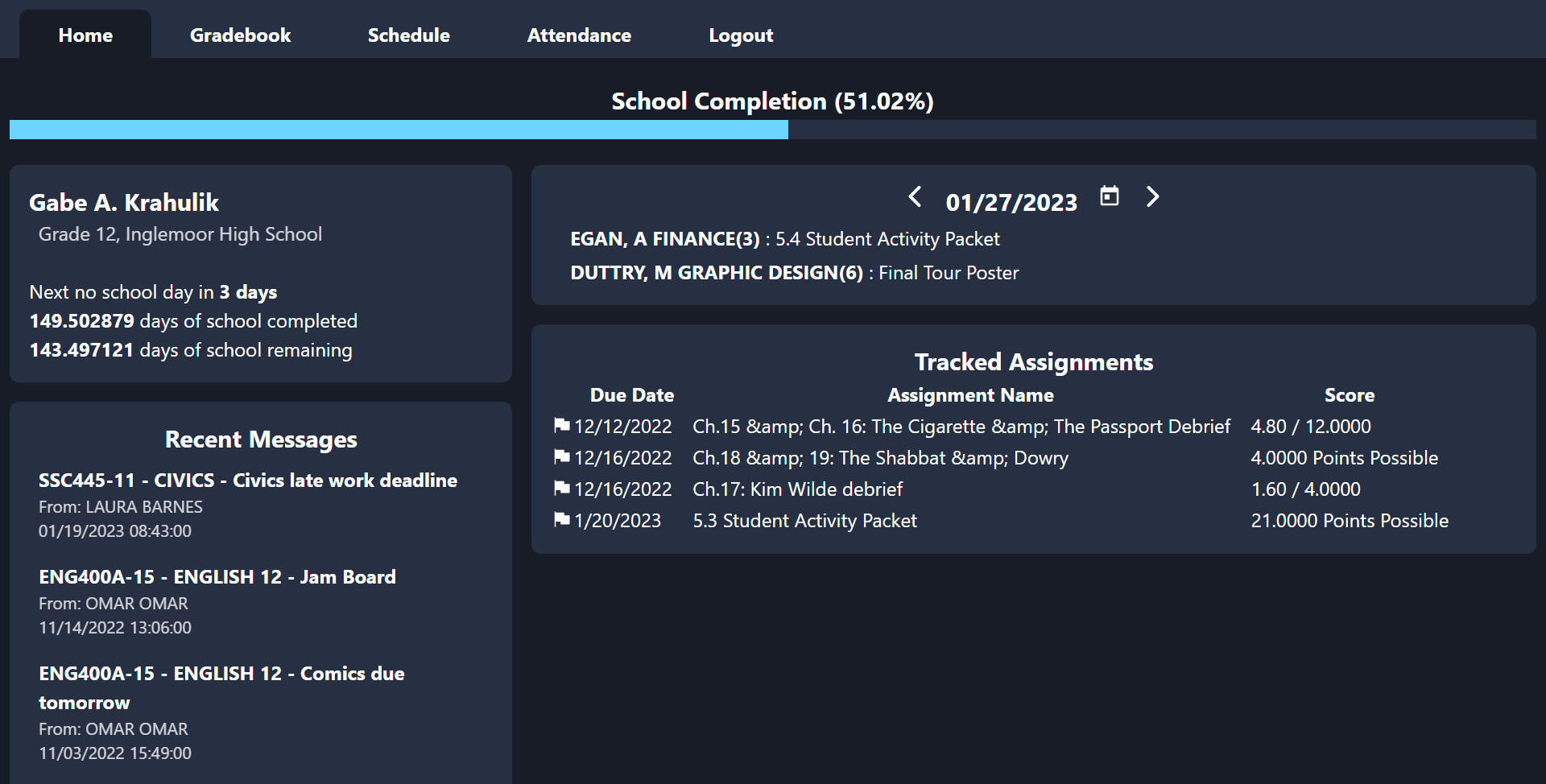1546x784 pixels.
Task: Click due date 1/20/2023
Action: coord(617,521)
